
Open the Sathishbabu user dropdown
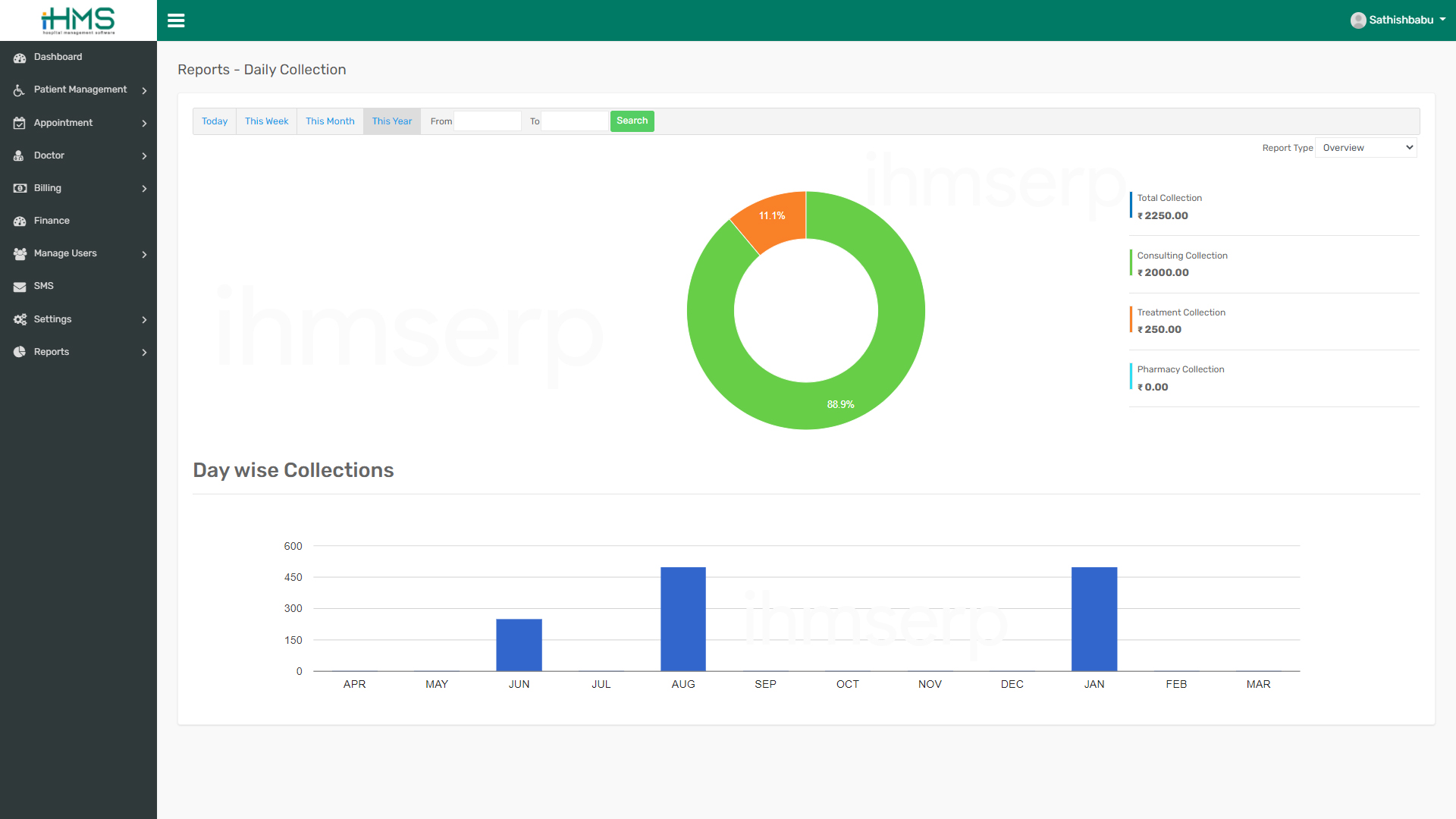click(1398, 20)
